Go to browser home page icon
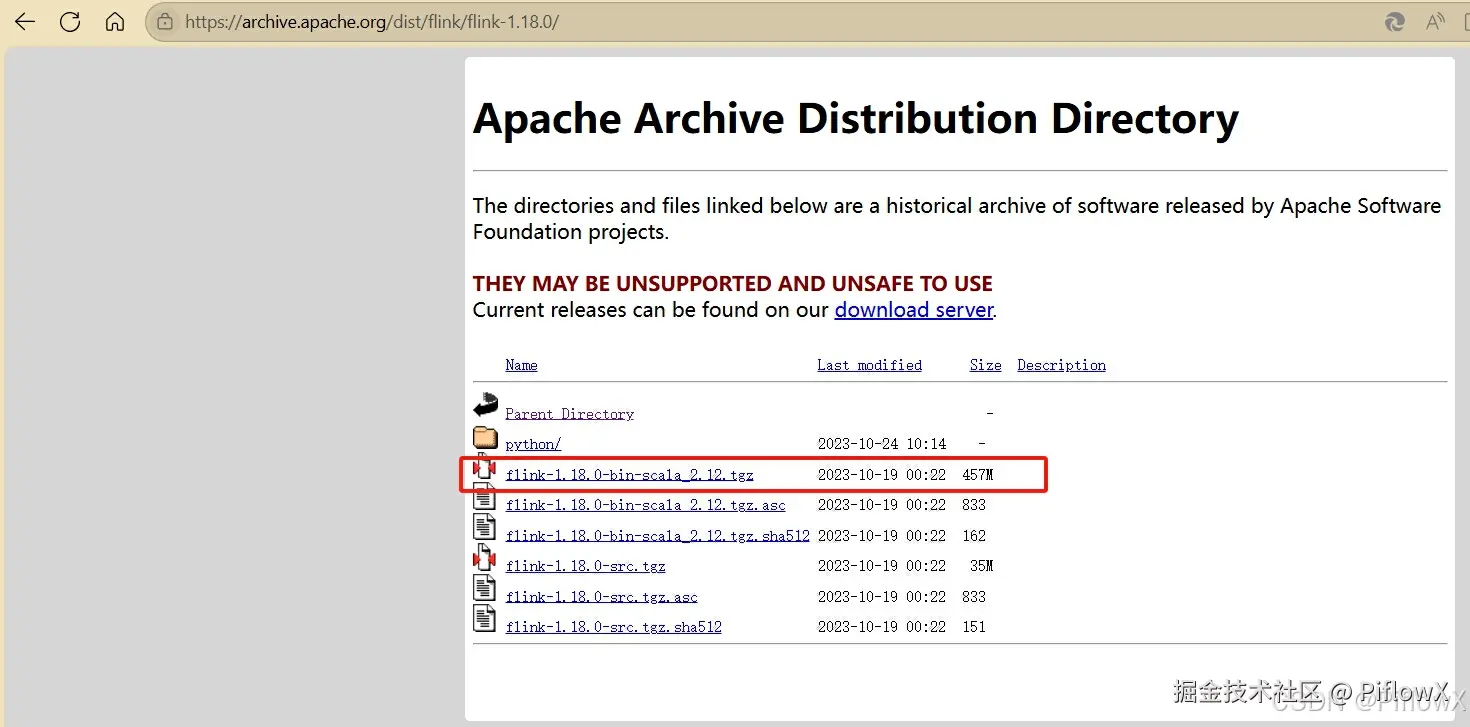 click(115, 22)
